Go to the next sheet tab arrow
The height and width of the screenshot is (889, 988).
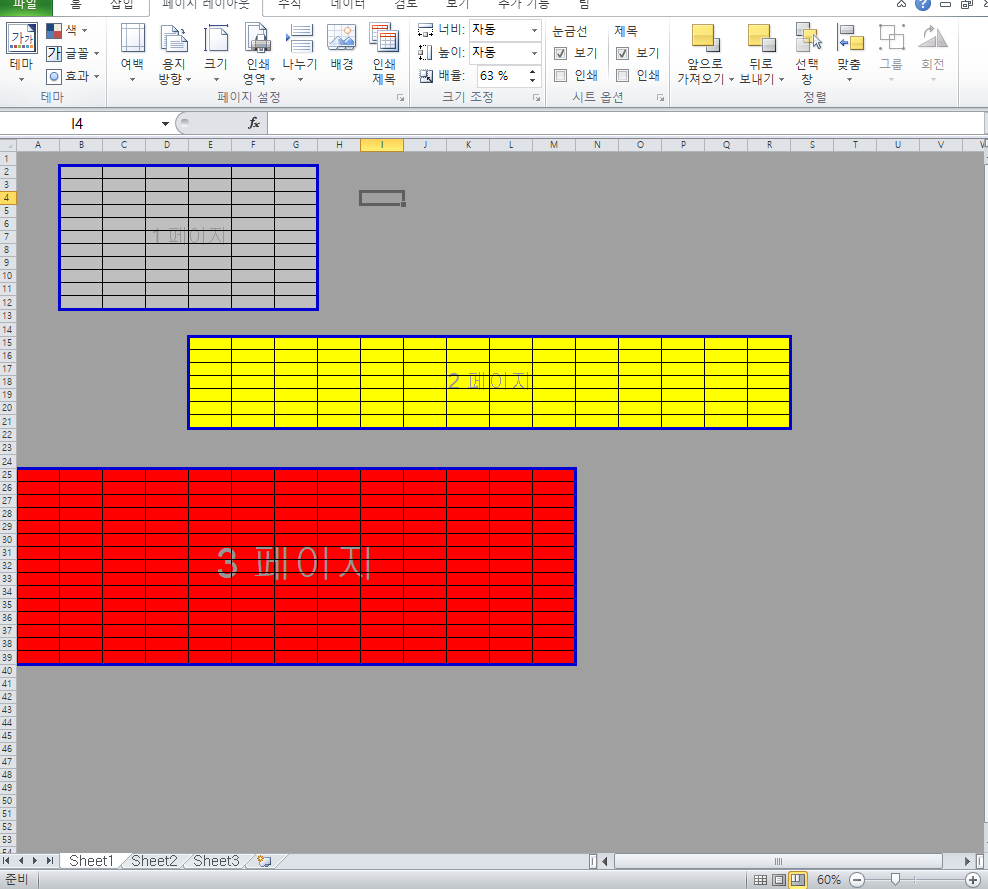35,861
